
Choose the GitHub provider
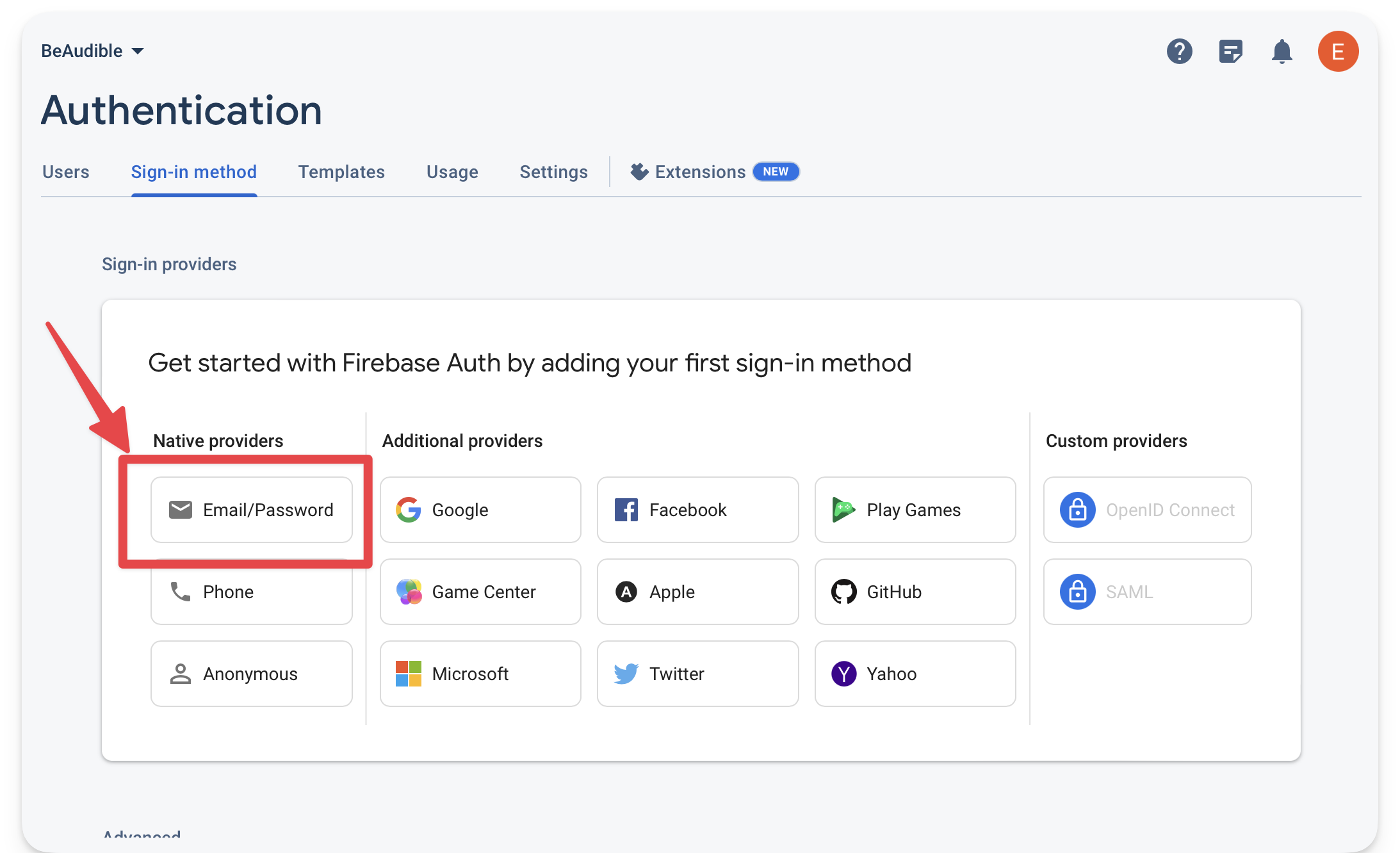915,592
